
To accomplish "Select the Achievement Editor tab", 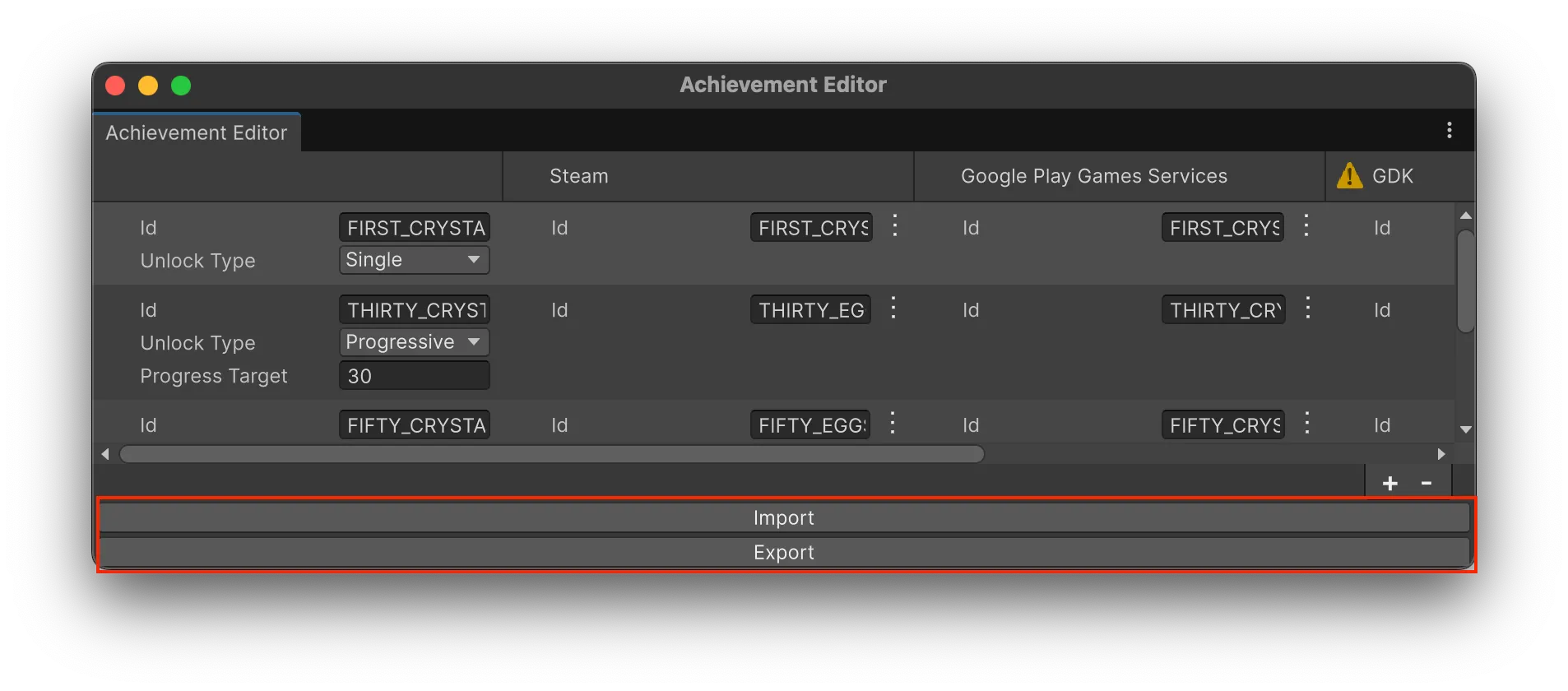I will tap(197, 132).
